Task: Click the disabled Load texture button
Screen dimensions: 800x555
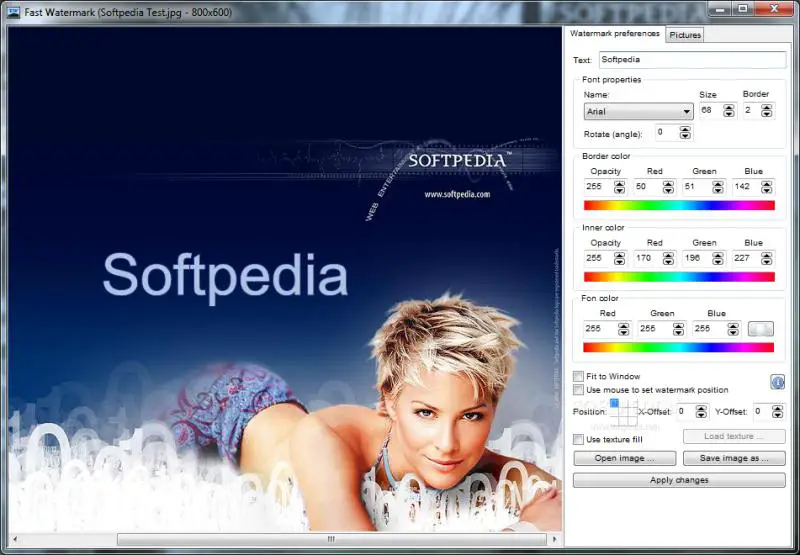Action: pos(734,436)
